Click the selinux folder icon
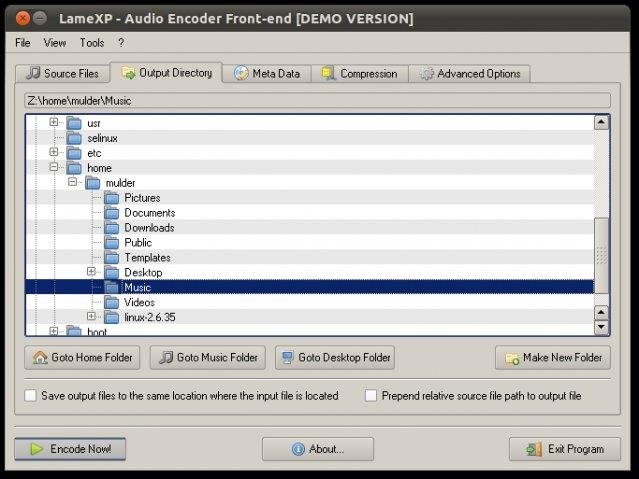639x479 pixels. 74,138
